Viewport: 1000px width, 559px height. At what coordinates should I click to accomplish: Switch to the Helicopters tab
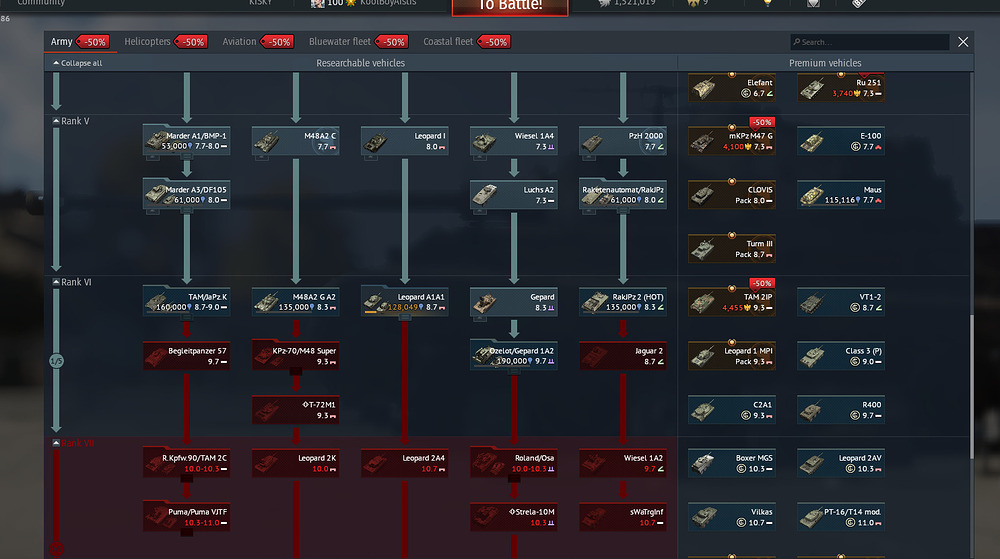(147, 41)
